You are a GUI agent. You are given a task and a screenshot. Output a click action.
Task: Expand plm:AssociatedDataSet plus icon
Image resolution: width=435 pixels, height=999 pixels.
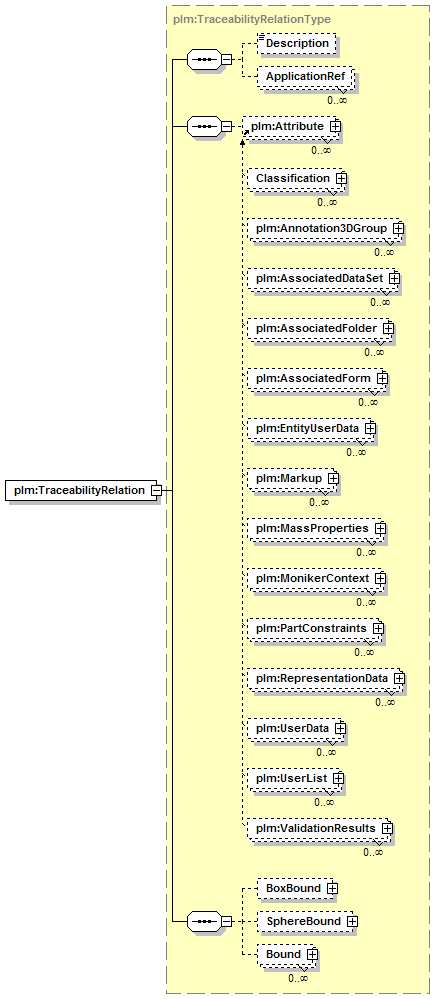[394, 278]
